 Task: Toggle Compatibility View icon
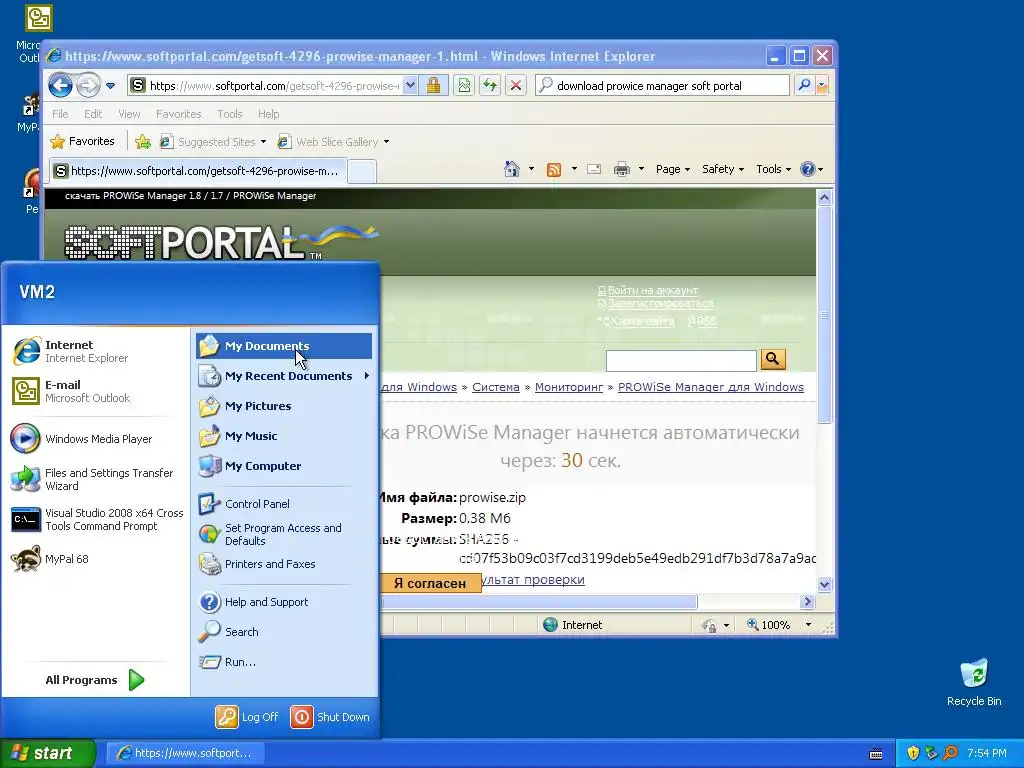click(464, 86)
